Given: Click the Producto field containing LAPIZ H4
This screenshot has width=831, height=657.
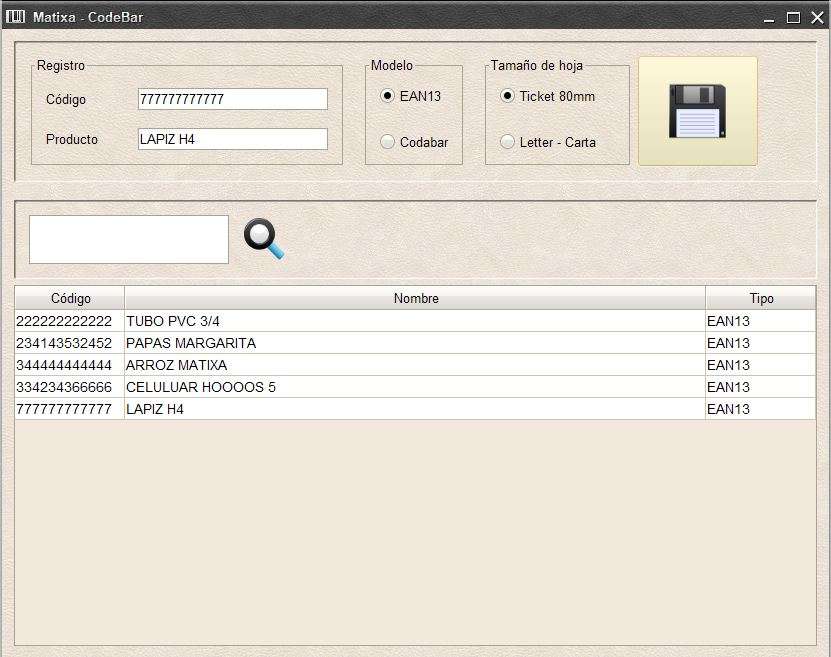Looking at the screenshot, I should click(x=232, y=139).
